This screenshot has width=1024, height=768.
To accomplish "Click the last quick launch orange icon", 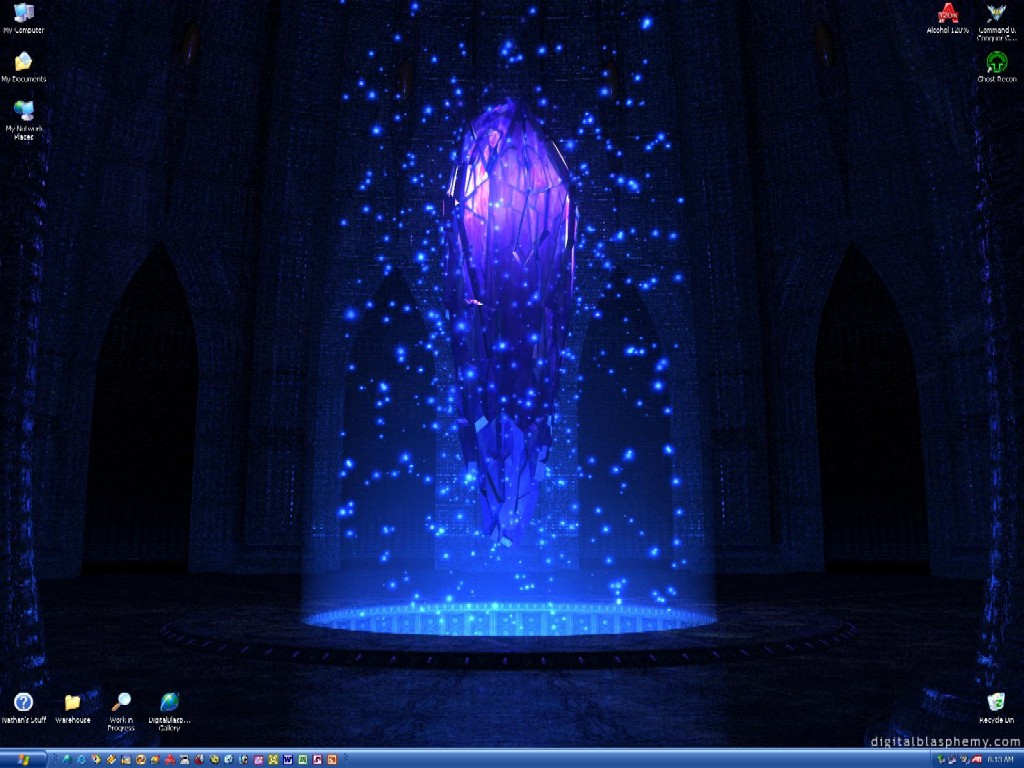I will tap(331, 759).
